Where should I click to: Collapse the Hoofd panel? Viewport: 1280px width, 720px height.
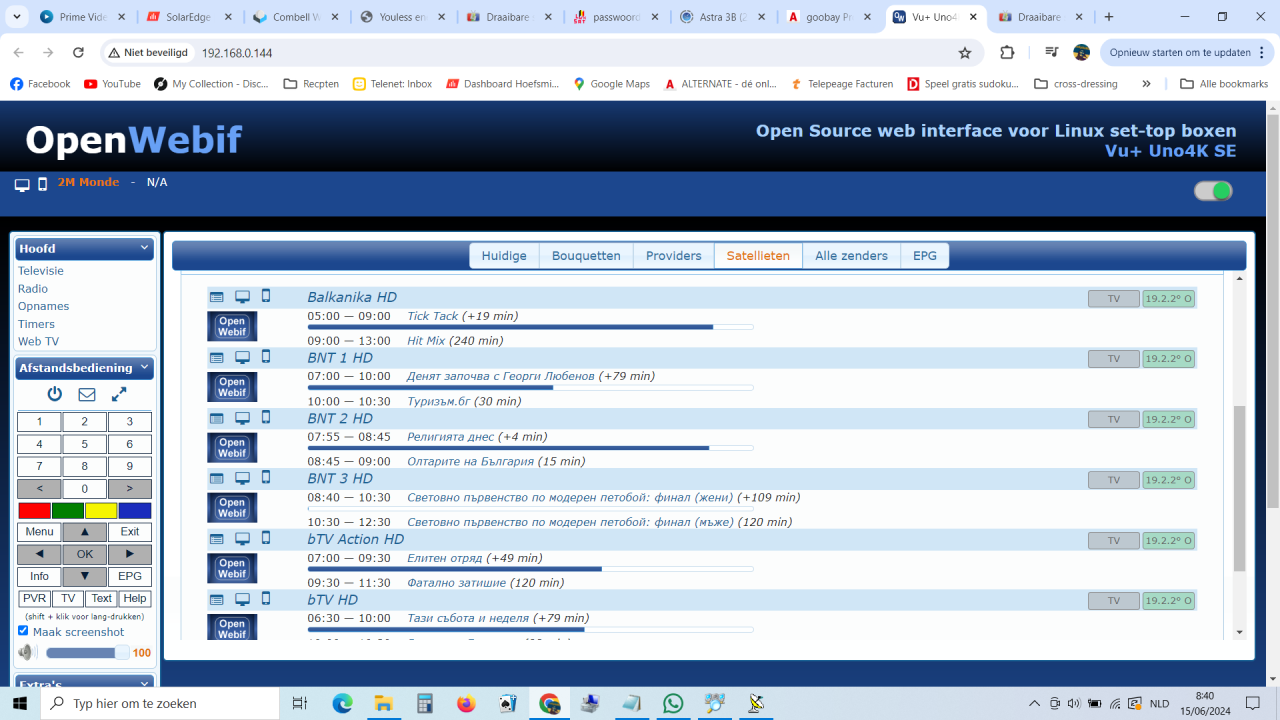144,248
